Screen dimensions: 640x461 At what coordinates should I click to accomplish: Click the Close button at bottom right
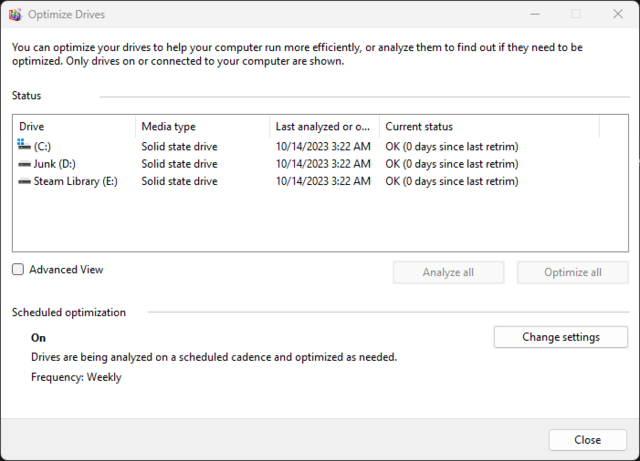point(587,440)
